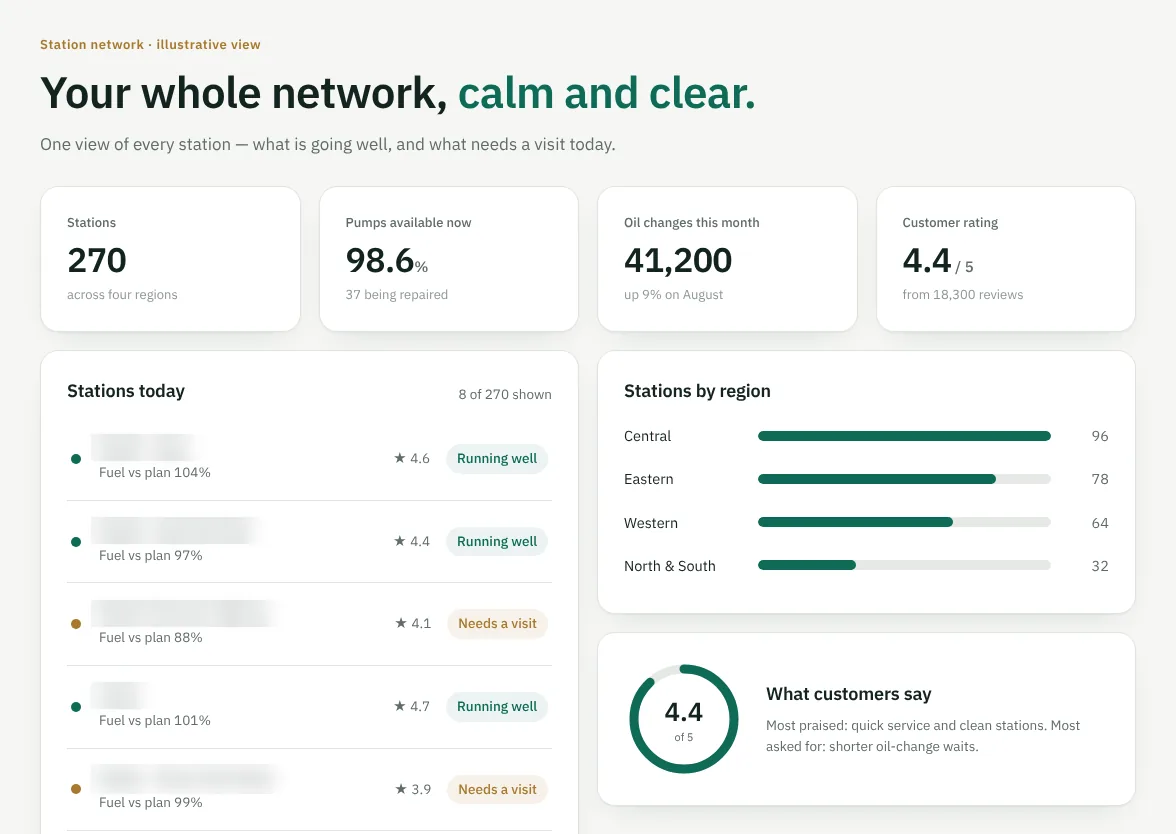Click the North & South station count 32
The image size is (1176, 834).
[1100, 566]
